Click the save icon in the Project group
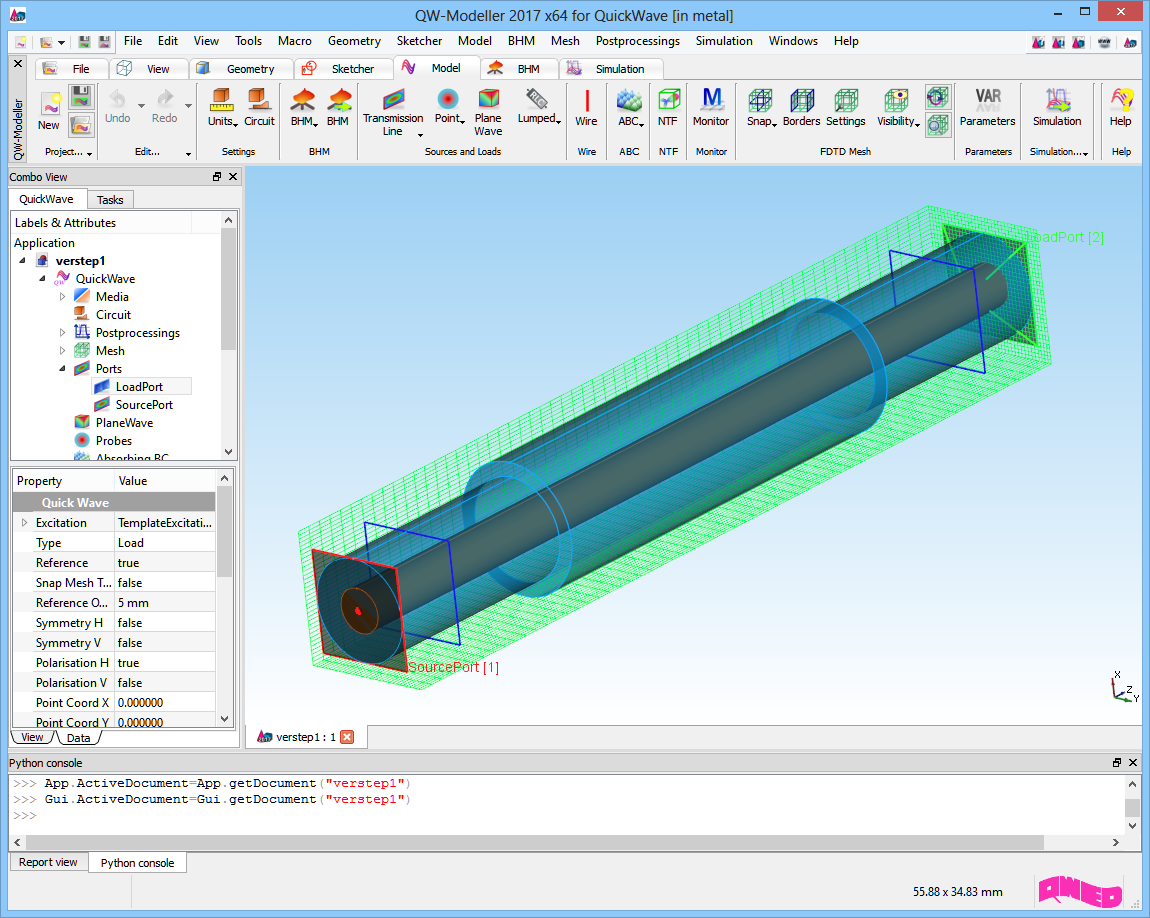This screenshot has height=918, width=1150. (x=81, y=97)
